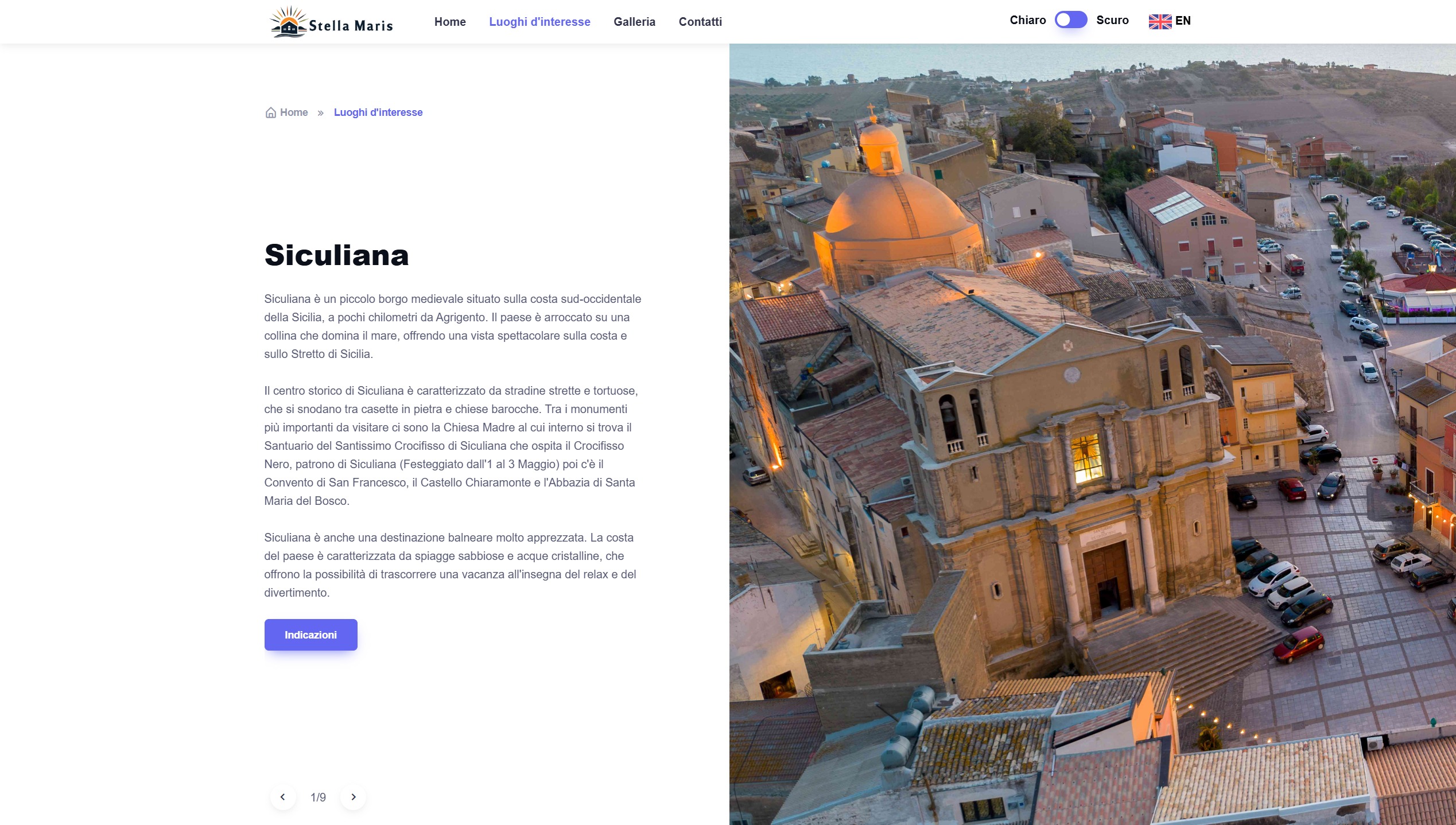Click the 1/9 slide counter
The height and width of the screenshot is (825, 1456).
318,797
